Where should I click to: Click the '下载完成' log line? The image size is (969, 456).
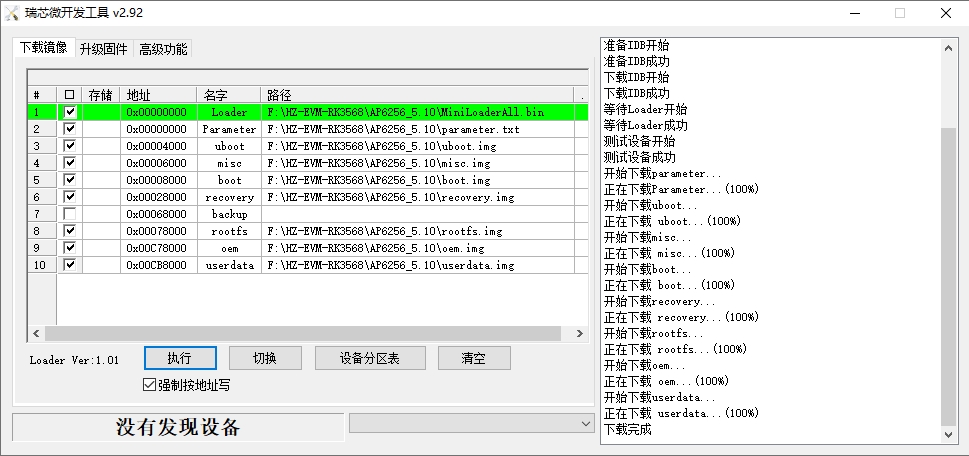[x=627, y=429]
